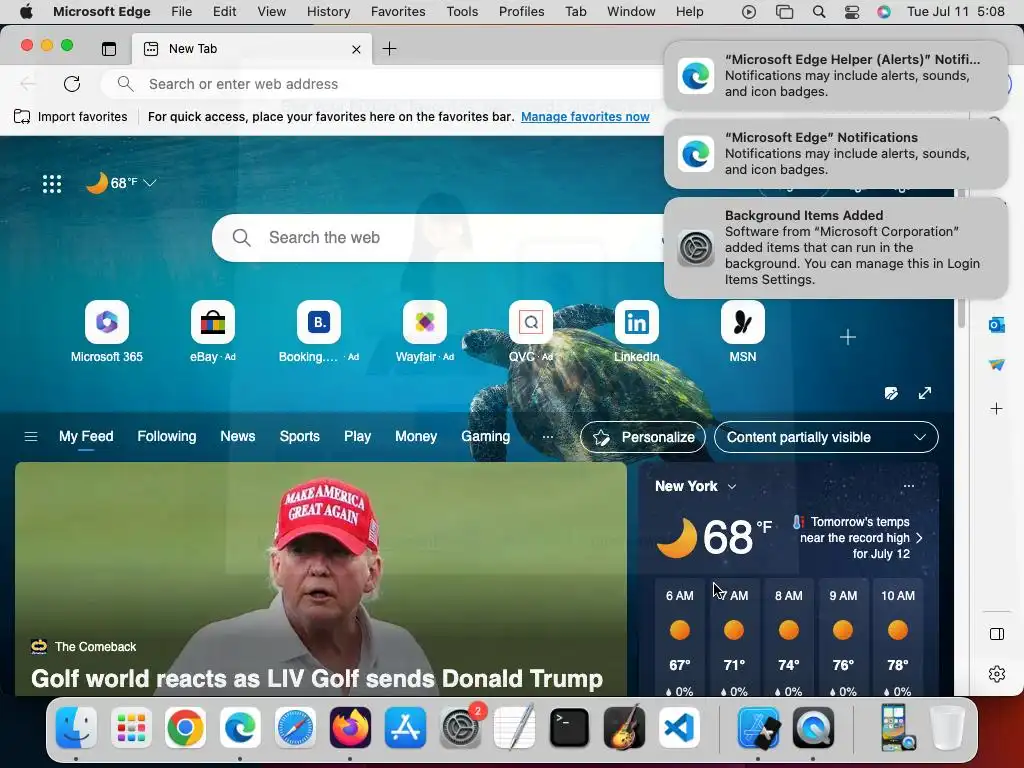Select the Following feed tab

coord(167,436)
